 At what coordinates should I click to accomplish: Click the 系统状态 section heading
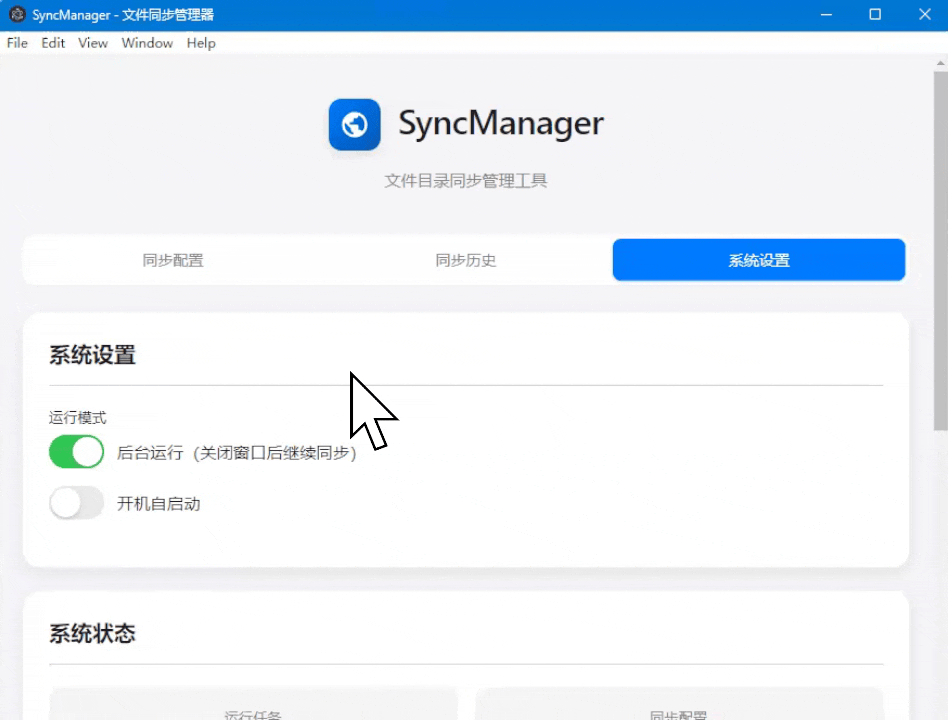92,633
